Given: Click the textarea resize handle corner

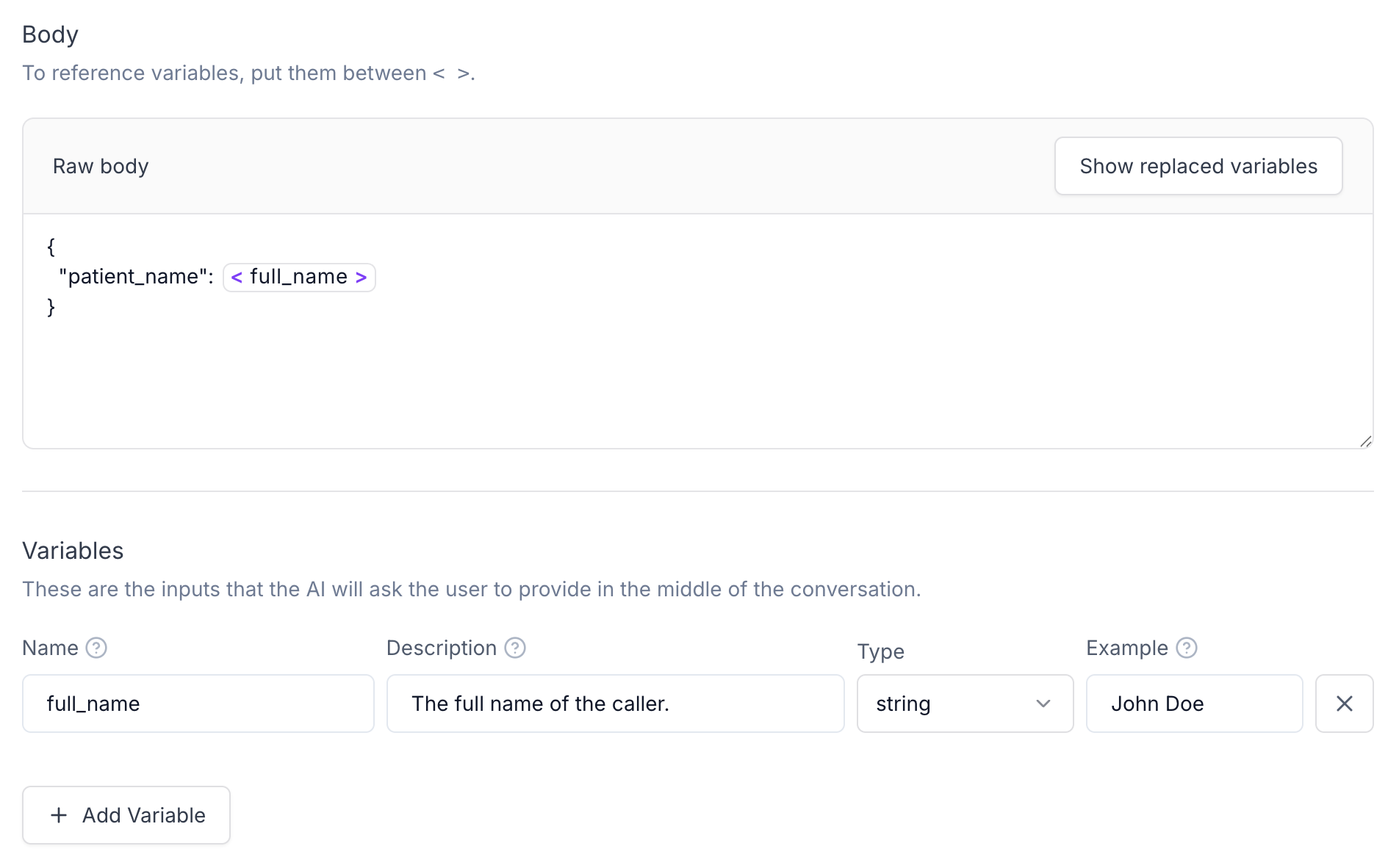Looking at the screenshot, I should click(1366, 441).
